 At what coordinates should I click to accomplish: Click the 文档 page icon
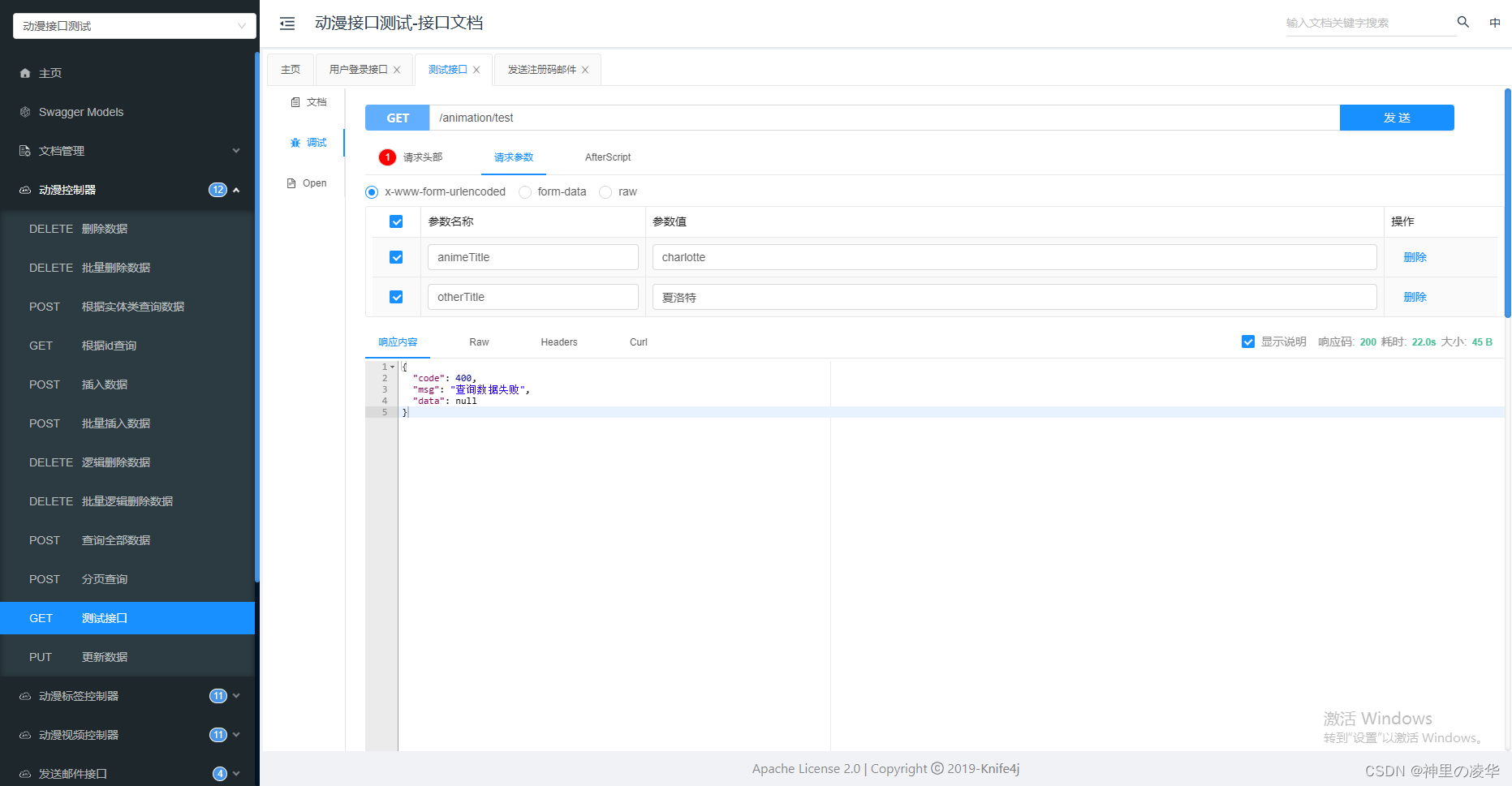coord(295,102)
